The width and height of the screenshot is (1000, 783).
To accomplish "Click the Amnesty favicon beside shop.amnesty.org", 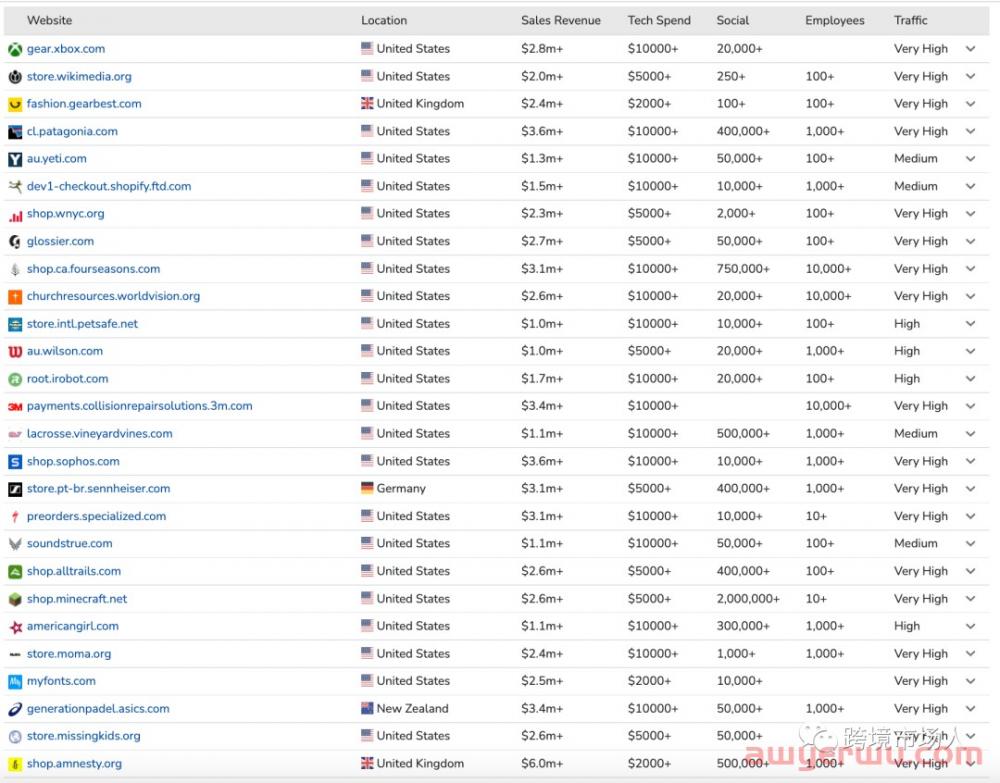I will click(x=15, y=764).
